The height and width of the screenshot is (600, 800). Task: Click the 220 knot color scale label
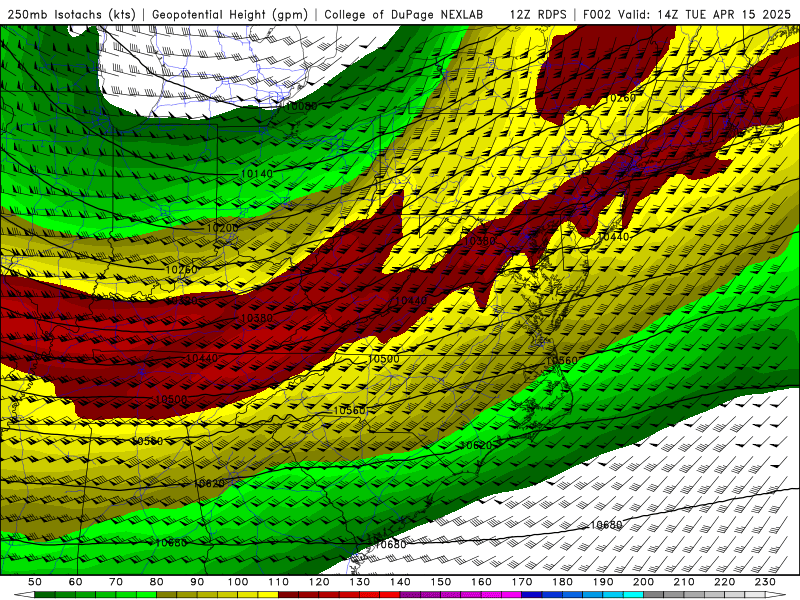pyautogui.click(x=724, y=582)
